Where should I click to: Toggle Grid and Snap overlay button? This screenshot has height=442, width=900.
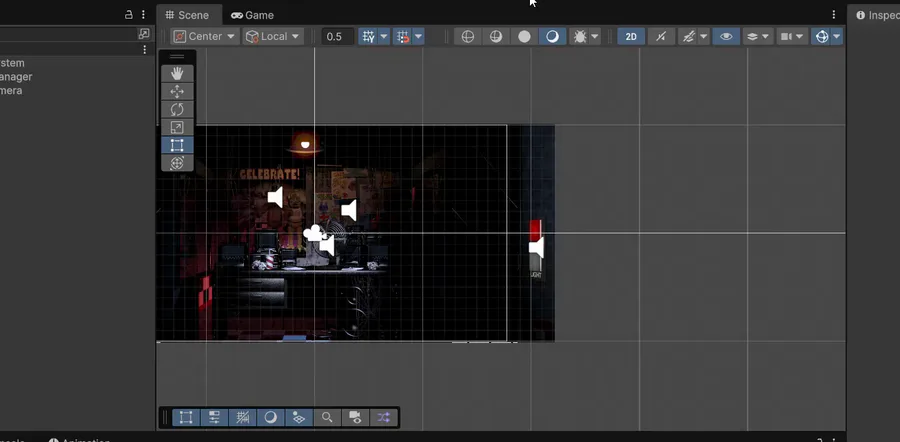click(242, 417)
